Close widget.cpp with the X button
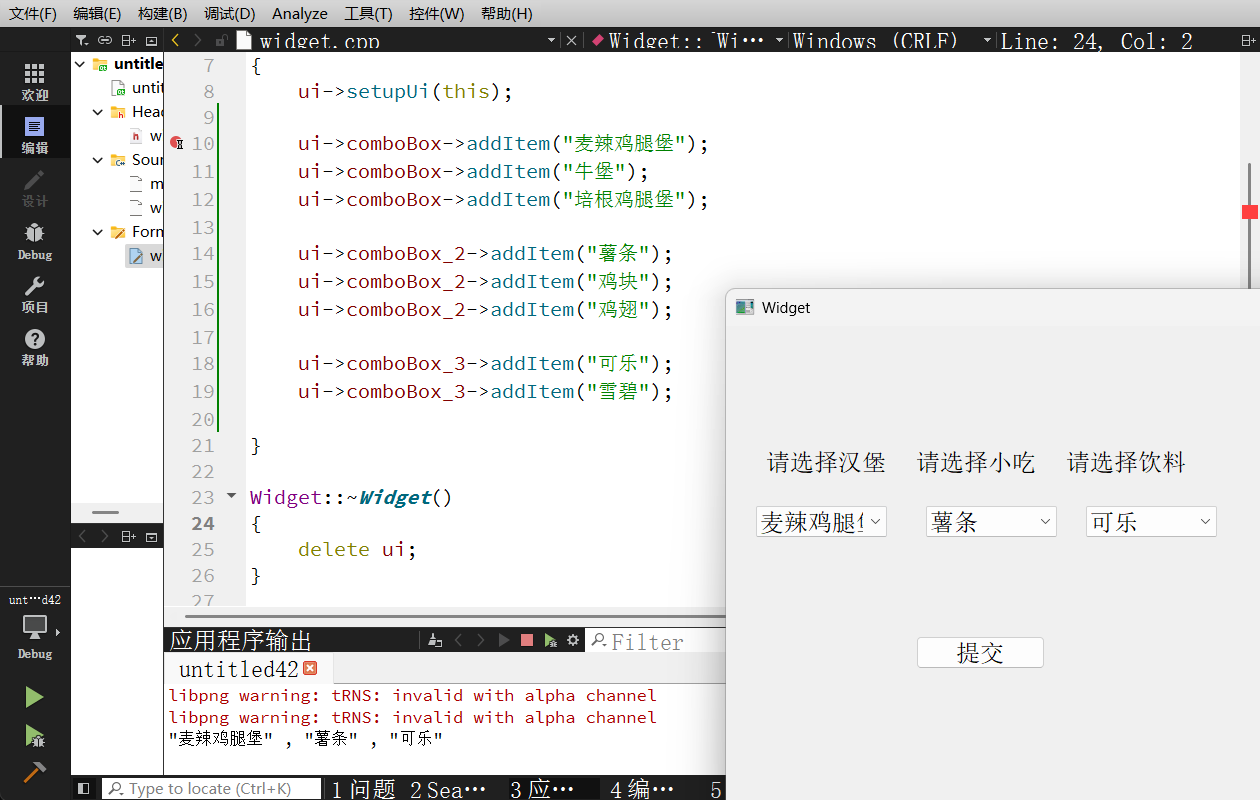Image resolution: width=1260 pixels, height=800 pixels. (x=572, y=40)
